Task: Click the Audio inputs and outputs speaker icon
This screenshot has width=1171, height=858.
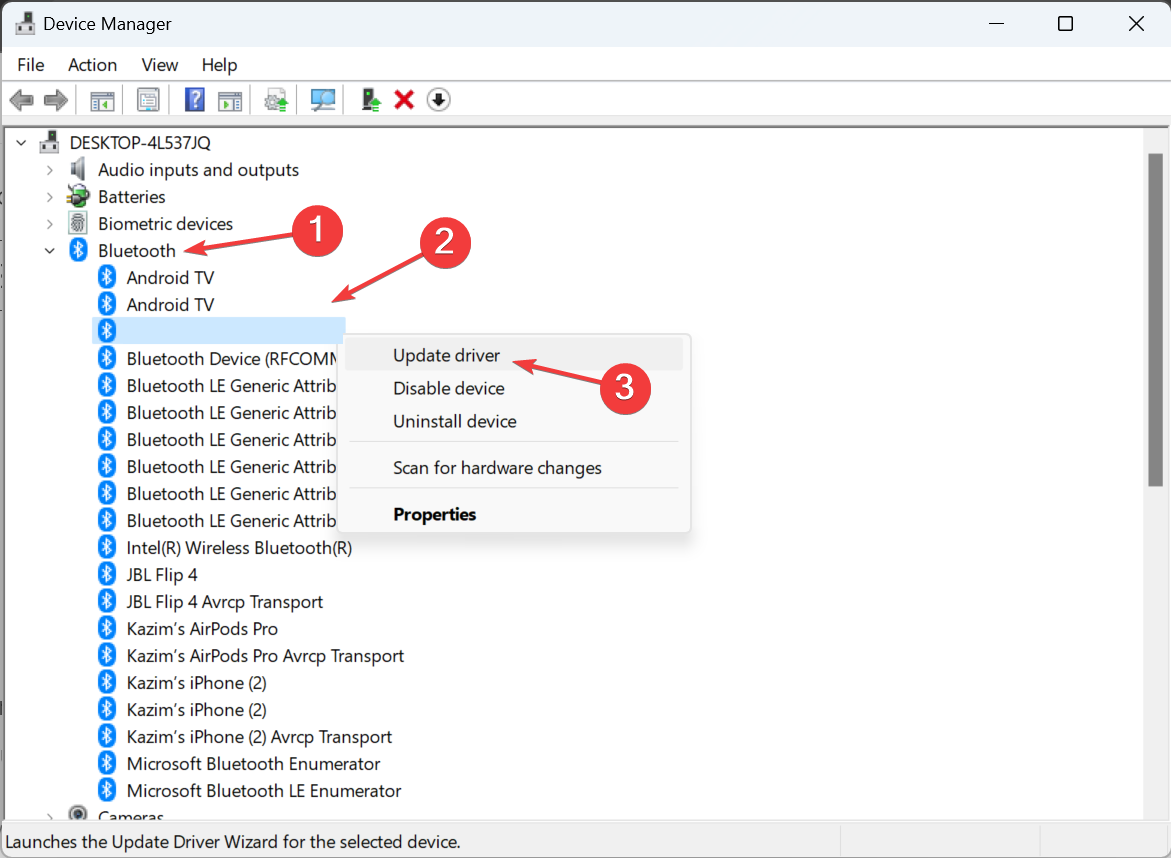Action: [78, 170]
